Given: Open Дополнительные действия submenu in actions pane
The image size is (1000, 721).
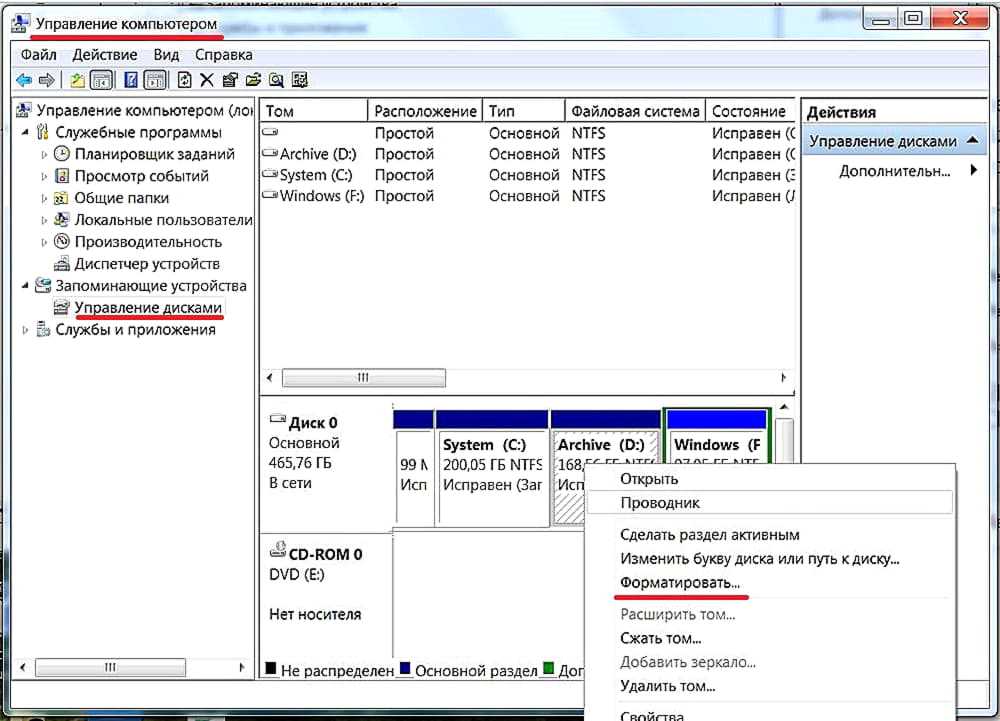Looking at the screenshot, I should tap(894, 171).
